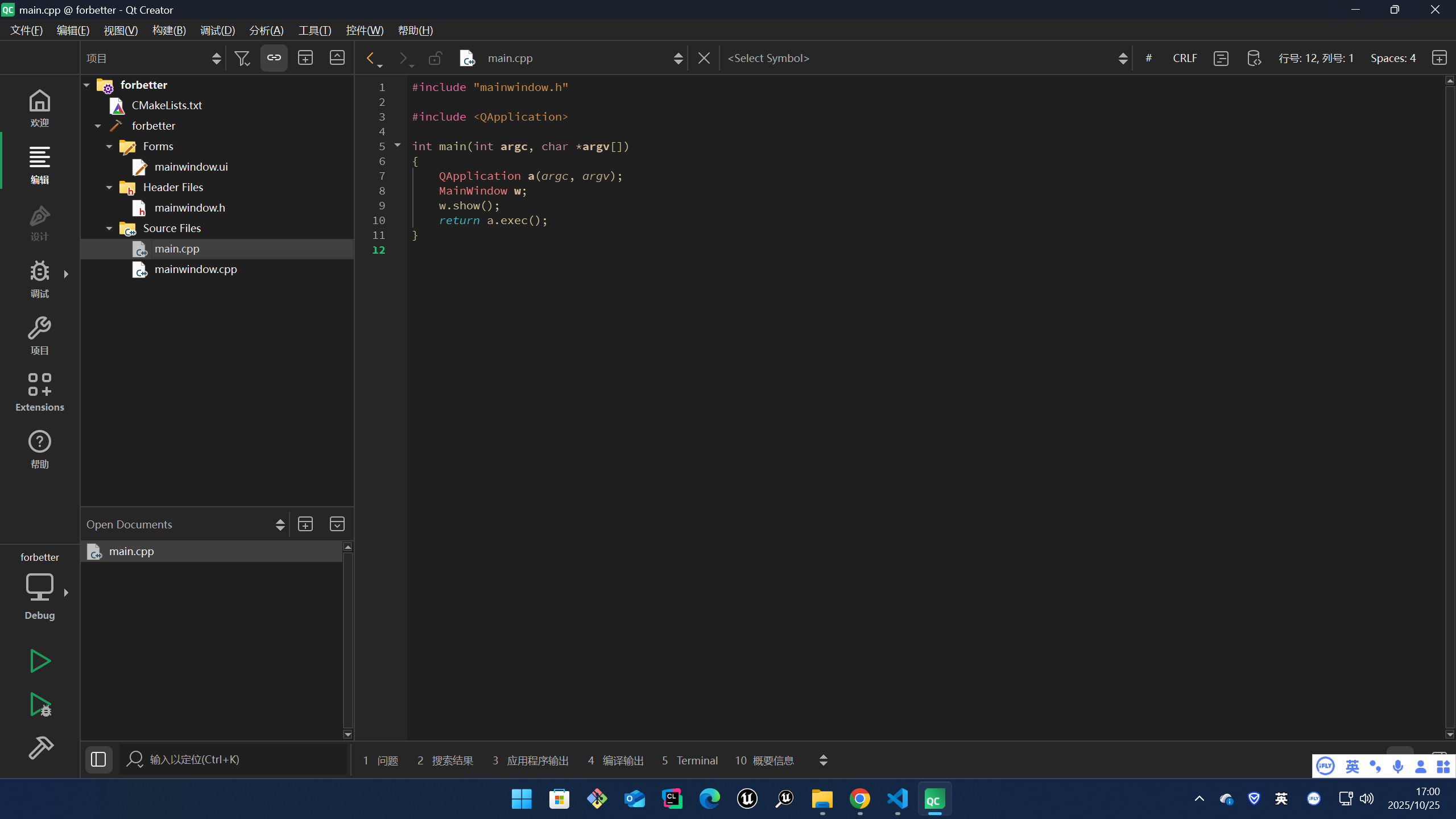Screen dimensions: 1456x819
Task: Collapse the Source Files folder
Action: click(x=109, y=229)
